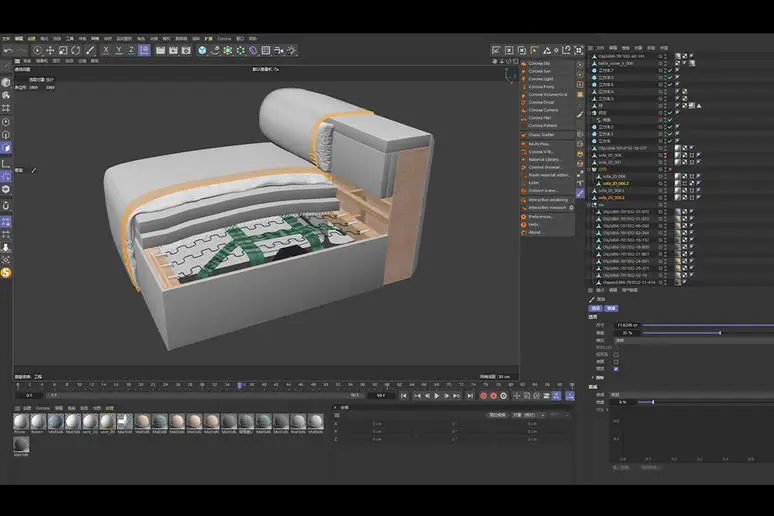Open the Chaos Scatter menu entry
Viewport: 774px width, 516px height.
(541, 135)
